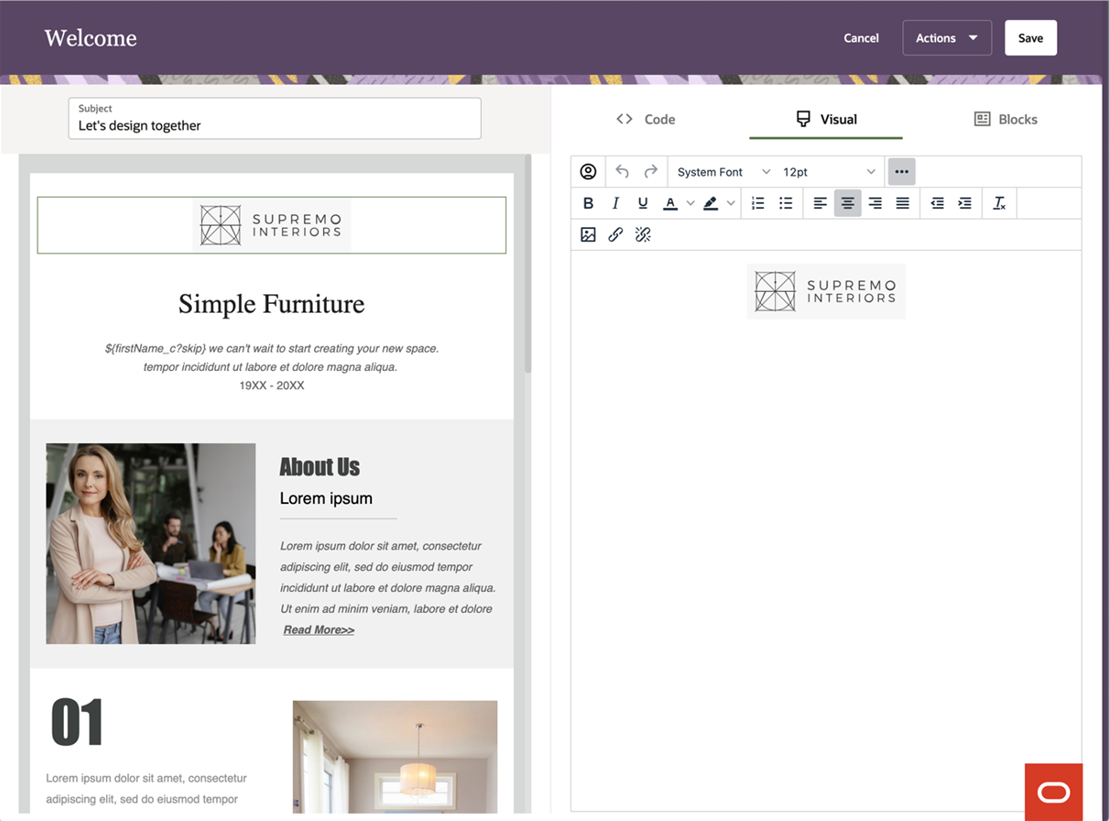Toggle the more options ellipsis button

coord(901,171)
